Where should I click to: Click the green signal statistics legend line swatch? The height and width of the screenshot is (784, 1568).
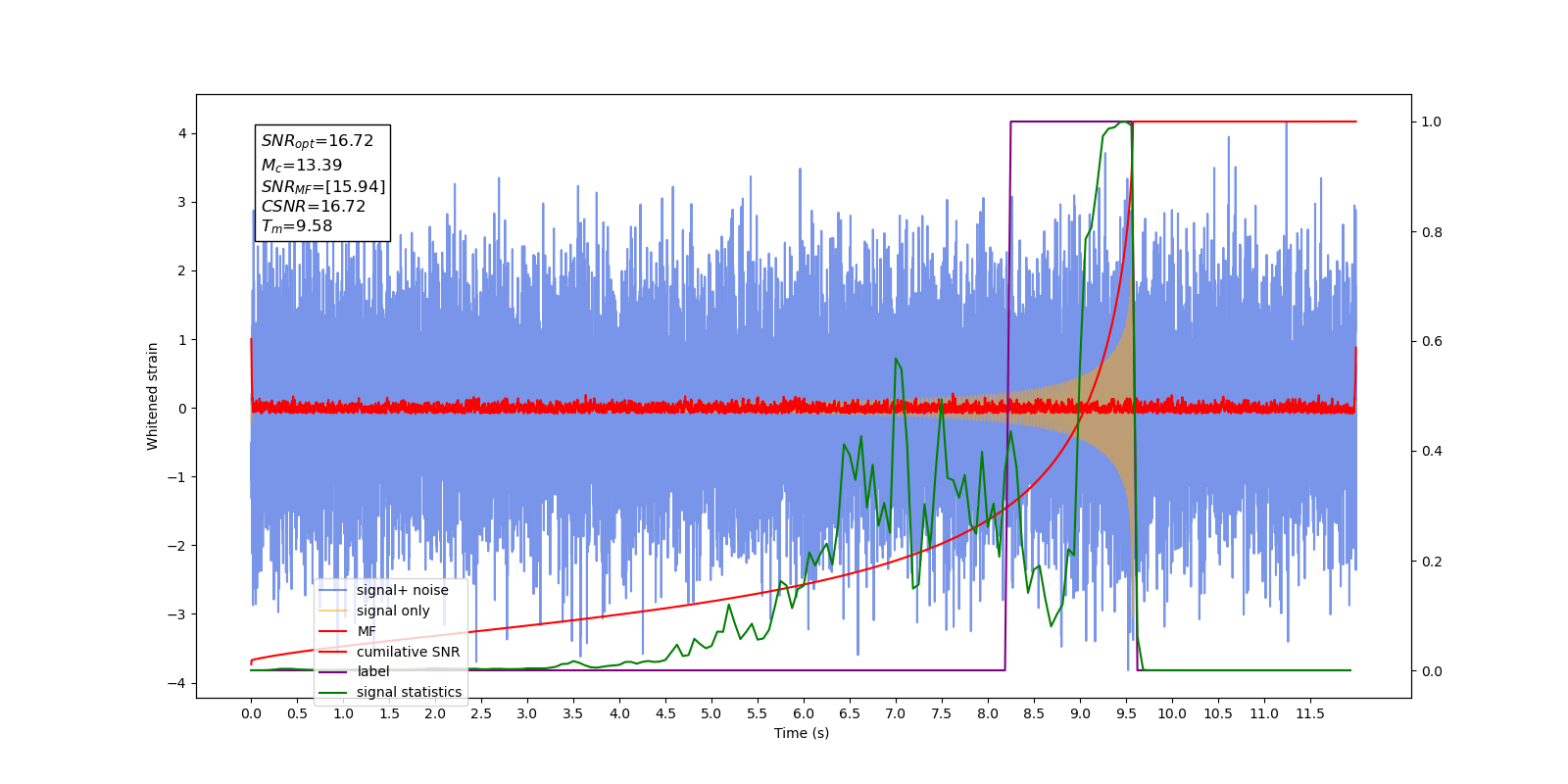click(333, 692)
